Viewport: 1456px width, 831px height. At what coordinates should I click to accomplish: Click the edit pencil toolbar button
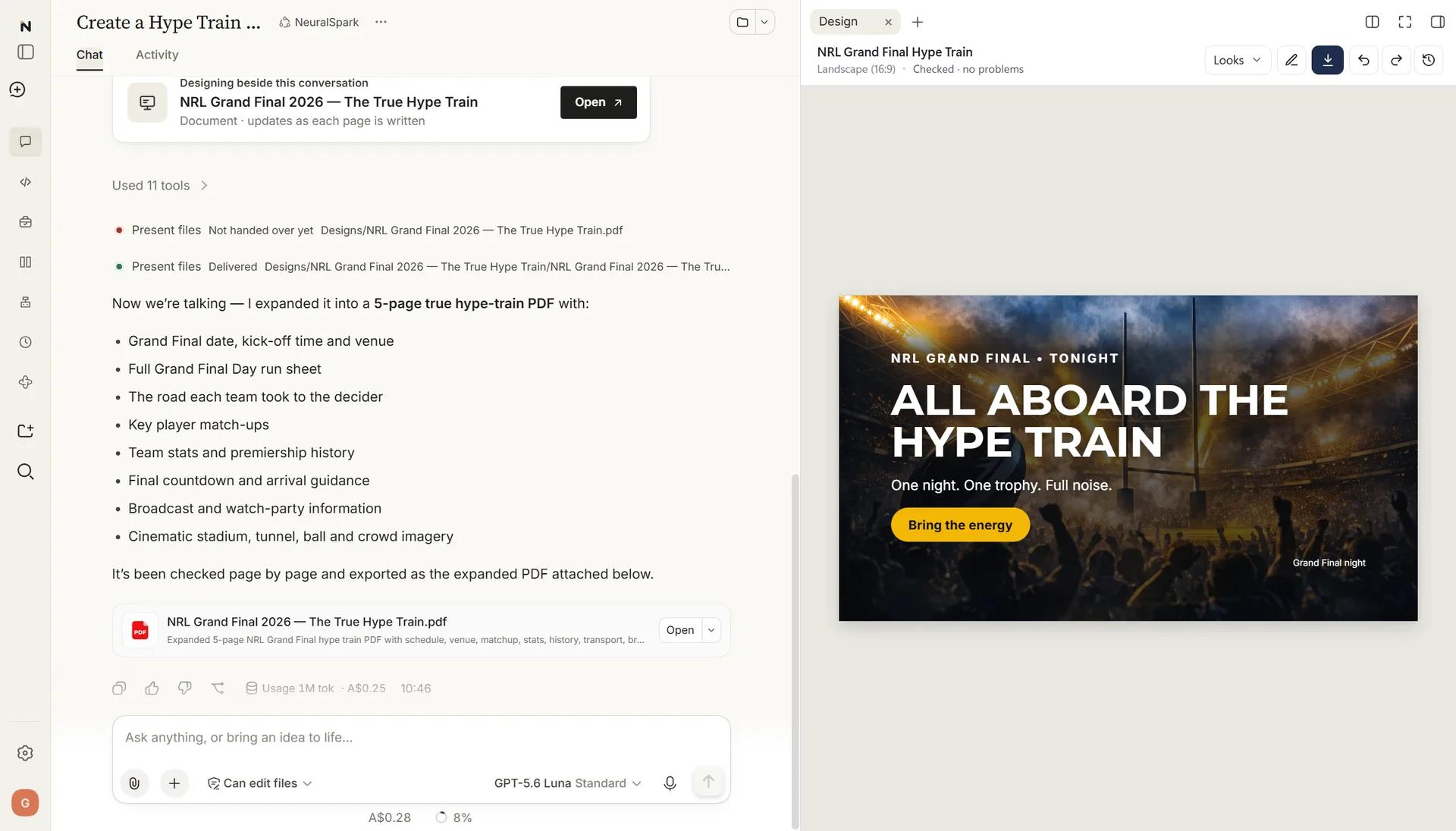click(1291, 61)
